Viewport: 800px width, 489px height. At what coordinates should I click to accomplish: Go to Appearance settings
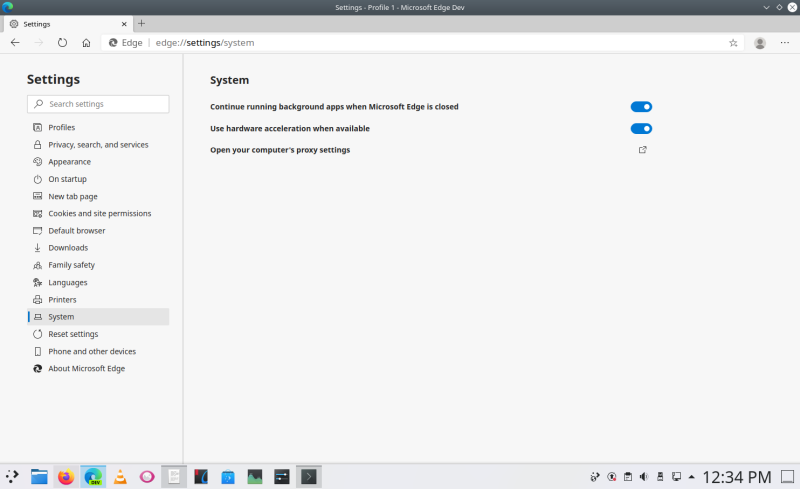coord(98,162)
